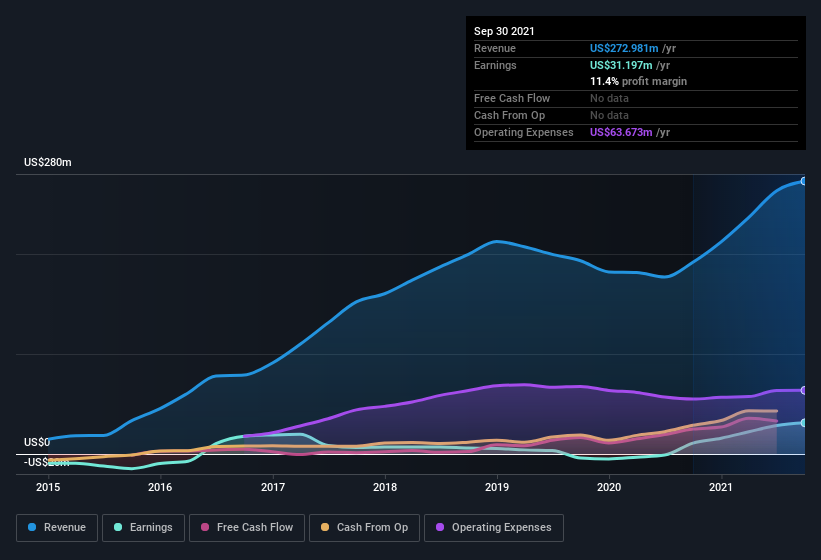Click the Cash From Op legend text

point(372,527)
